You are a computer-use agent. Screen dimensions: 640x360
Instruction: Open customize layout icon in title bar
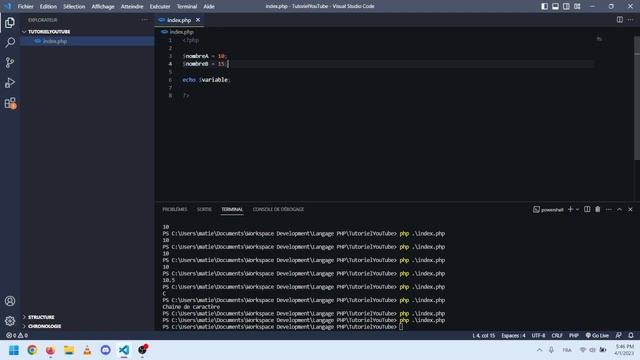[x=577, y=6]
